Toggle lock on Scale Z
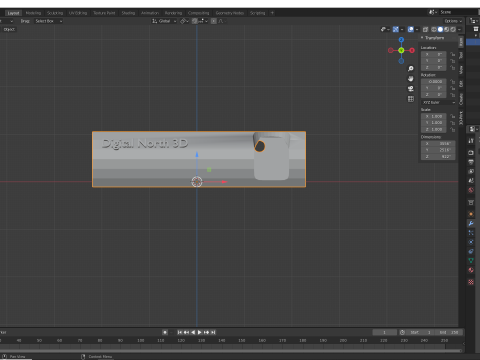Image resolution: width=480 pixels, height=360 pixels. pyautogui.click(x=452, y=129)
